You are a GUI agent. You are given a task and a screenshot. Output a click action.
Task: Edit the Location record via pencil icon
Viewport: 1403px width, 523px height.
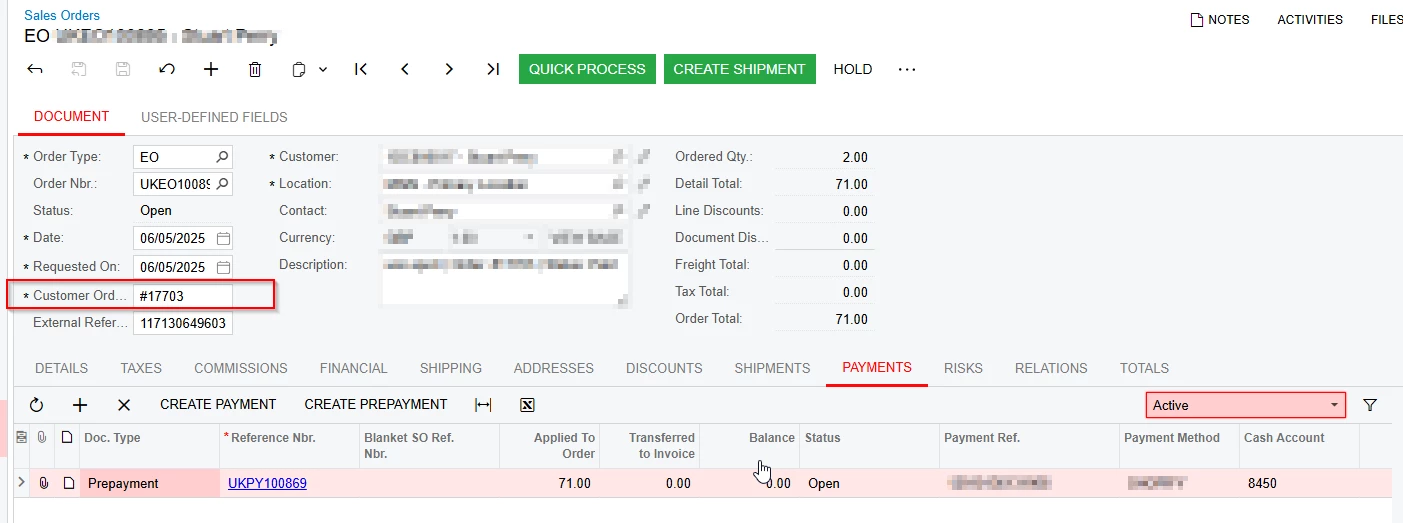pyautogui.click(x=644, y=183)
